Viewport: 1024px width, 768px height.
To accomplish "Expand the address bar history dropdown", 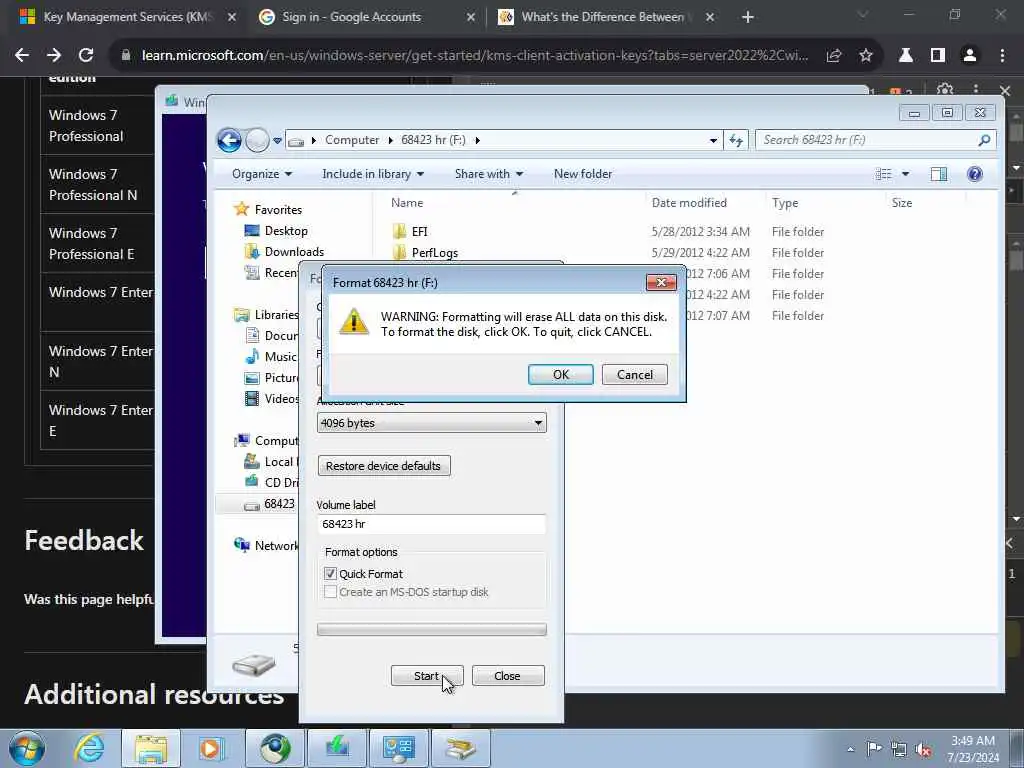I will point(713,140).
